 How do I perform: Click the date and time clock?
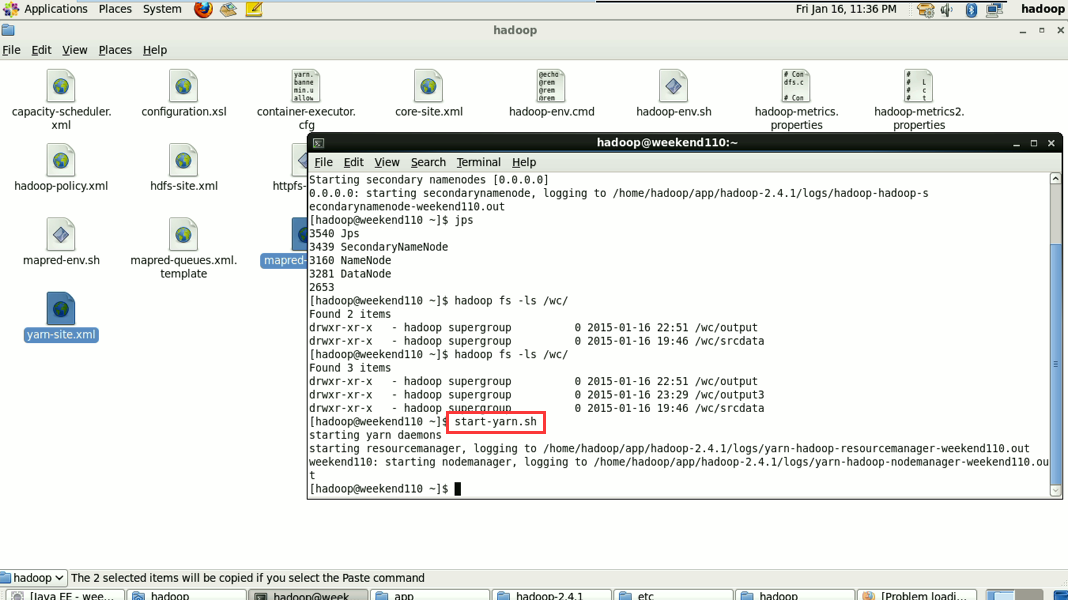pyautogui.click(x=846, y=9)
